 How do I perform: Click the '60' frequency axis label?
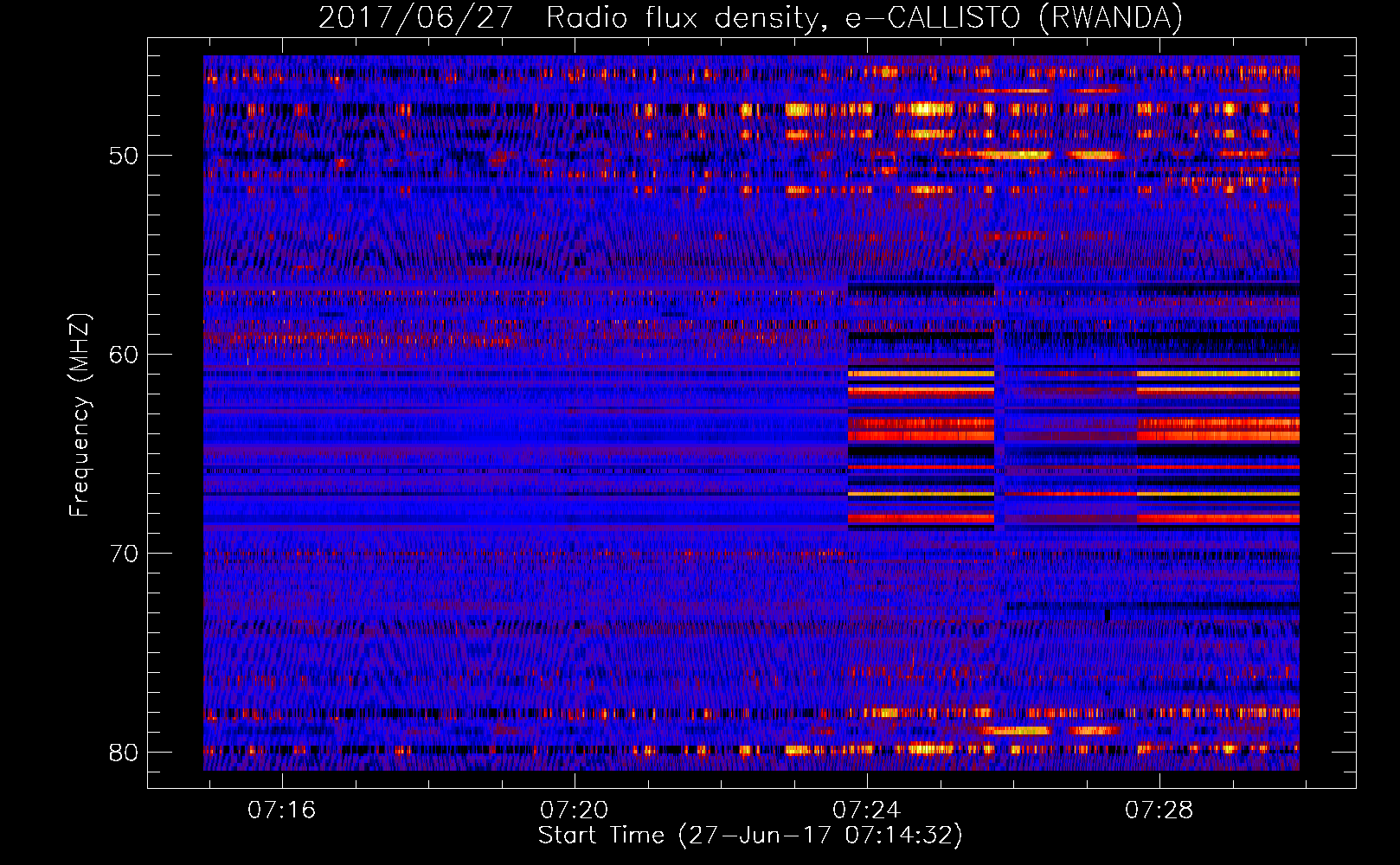[124, 355]
